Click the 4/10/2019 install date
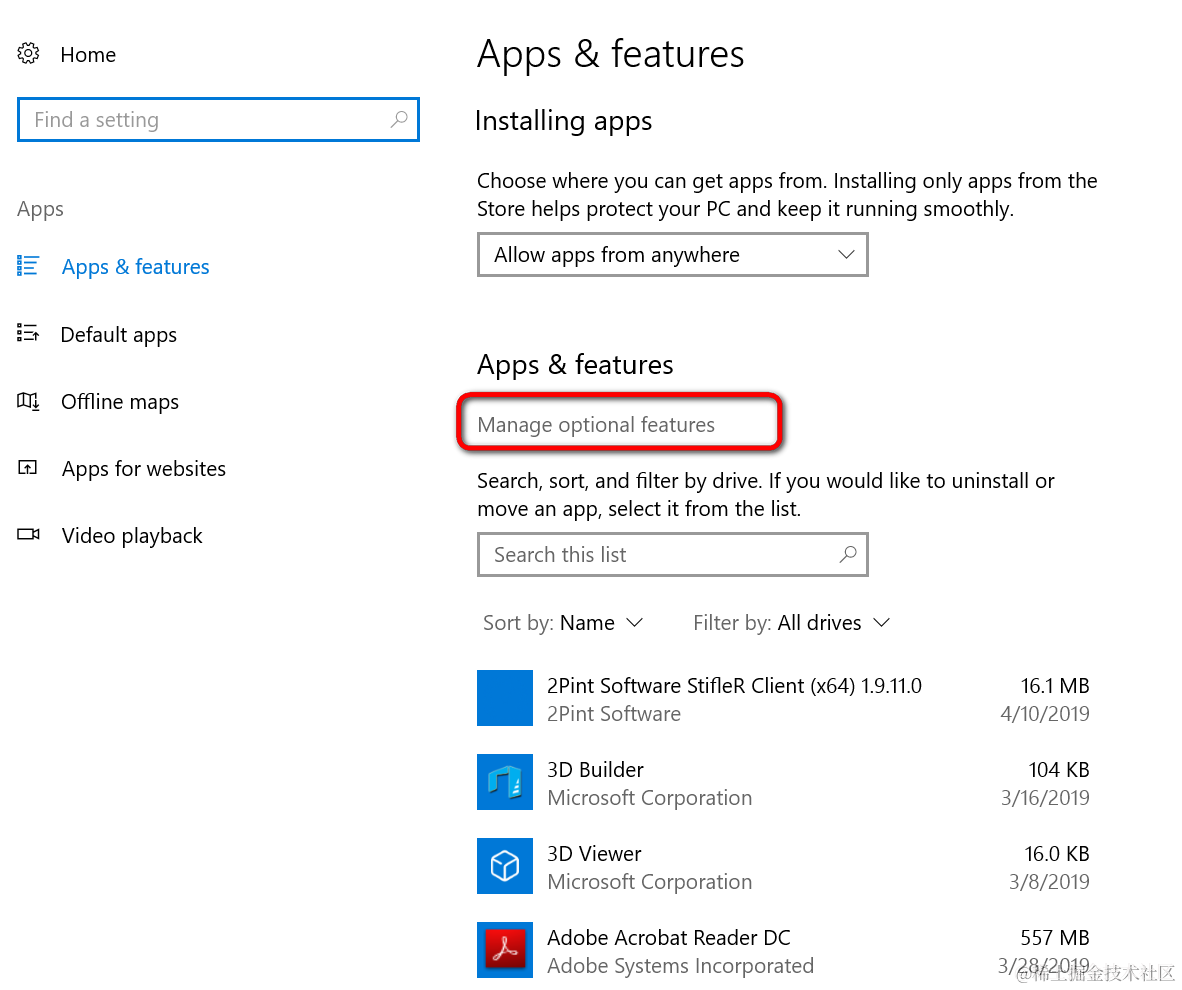Screen dimensions: 1182x990 pos(1044,714)
